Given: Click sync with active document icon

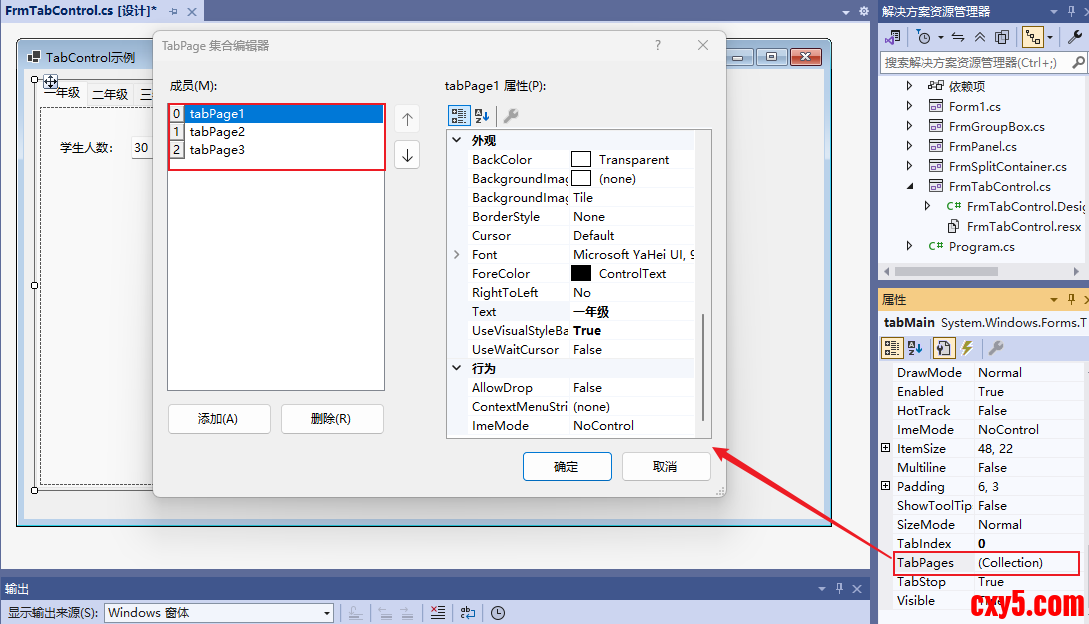Looking at the screenshot, I should [x=958, y=37].
